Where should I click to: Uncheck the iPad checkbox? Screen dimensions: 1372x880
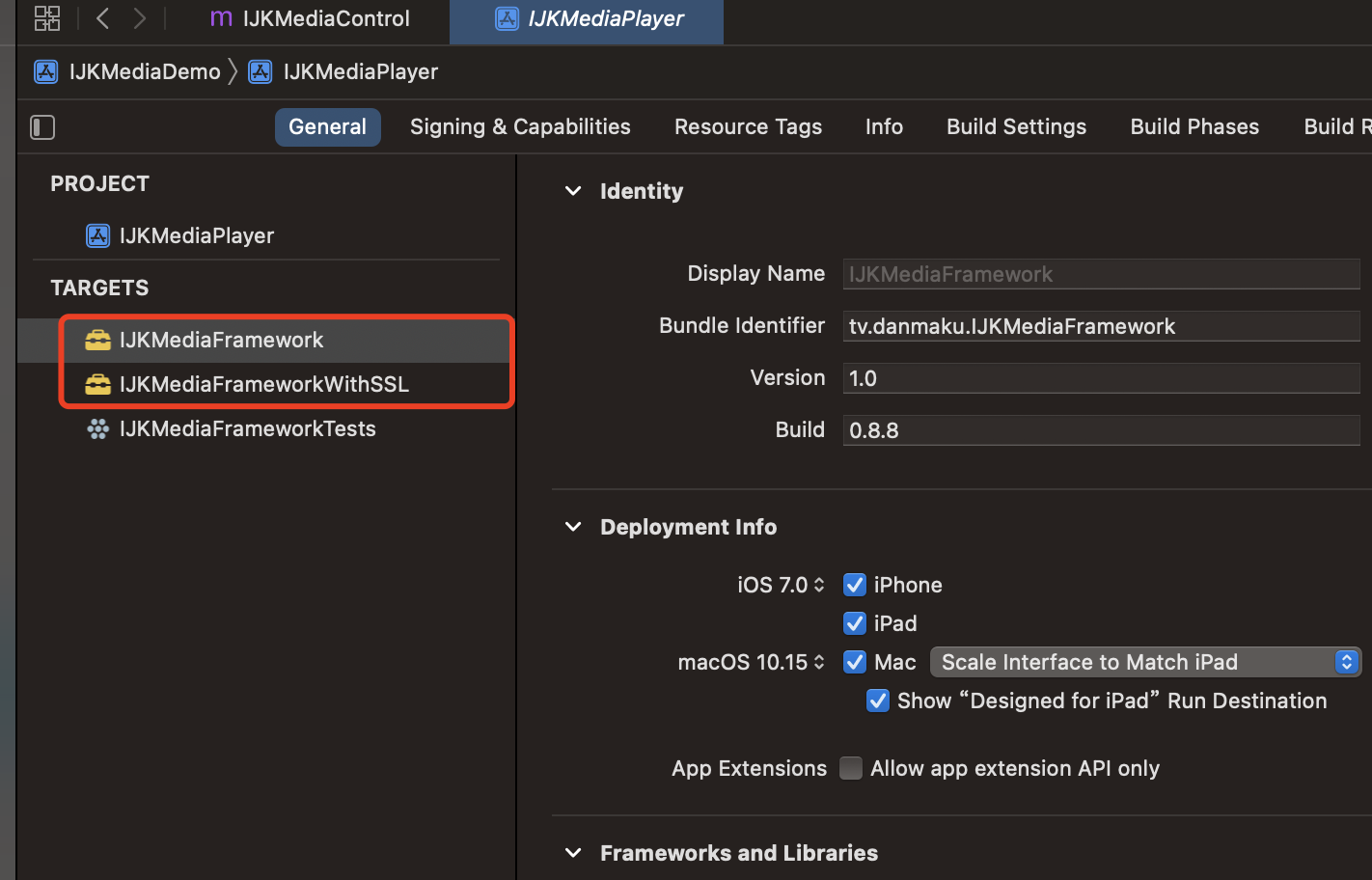854,624
